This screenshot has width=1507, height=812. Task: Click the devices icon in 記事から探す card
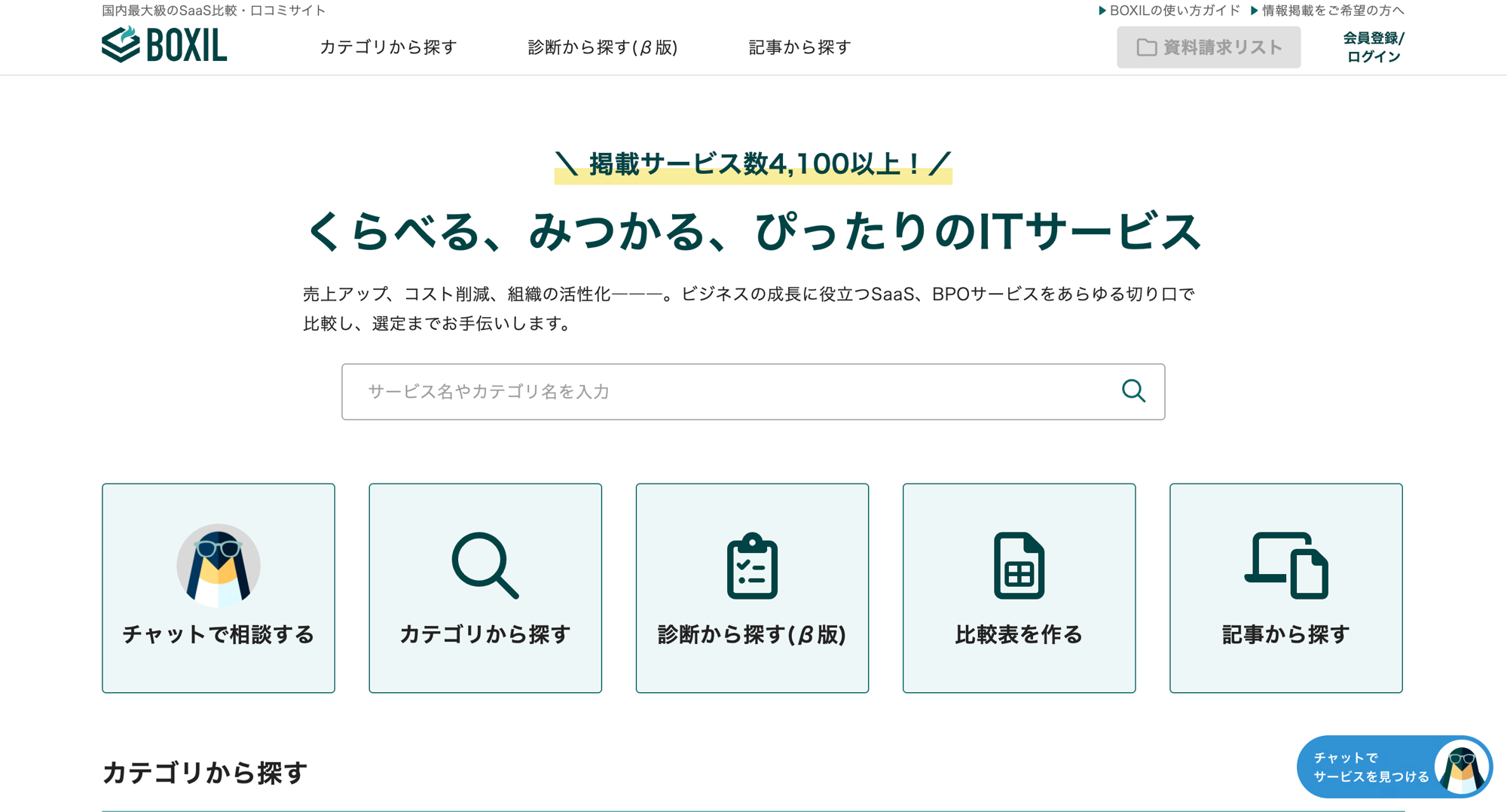coord(1285,566)
